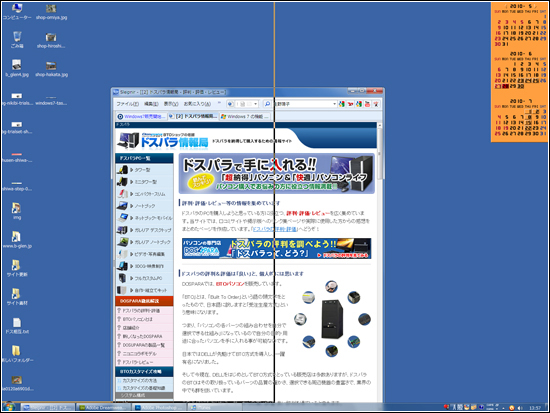
Task: Switch to the Windows 7 の機能 tab
Action: pos(244,116)
